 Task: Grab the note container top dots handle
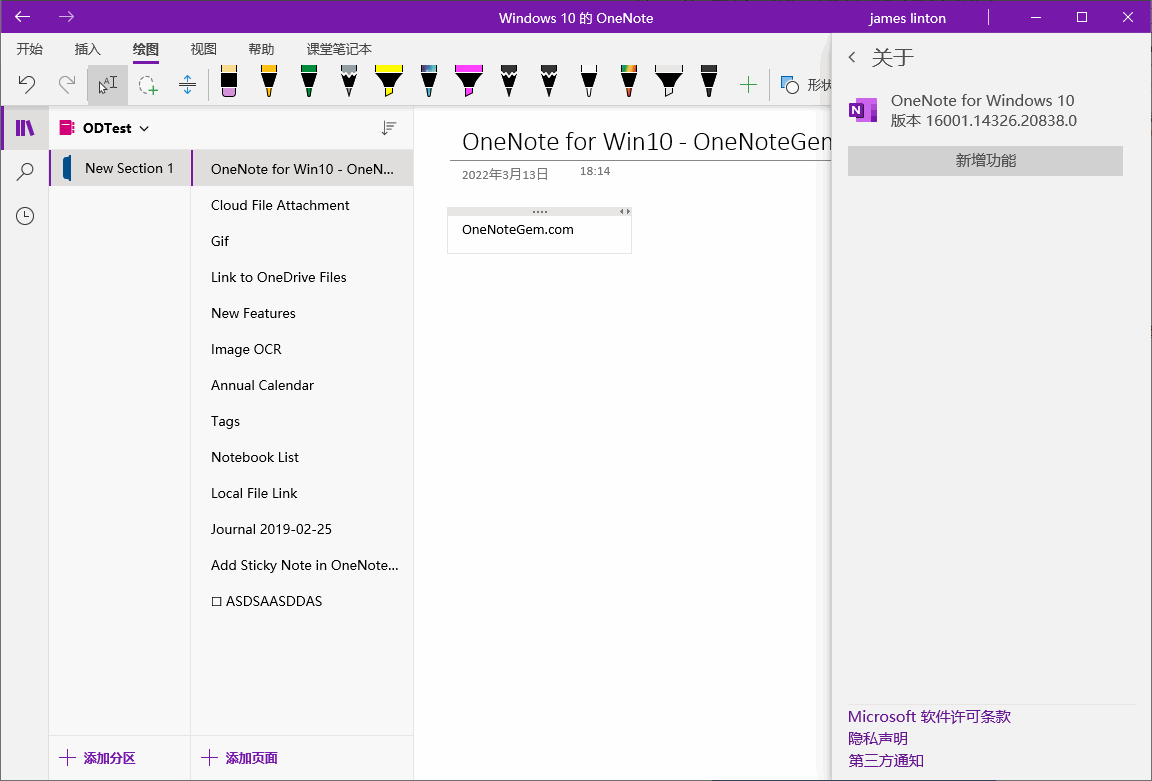539,212
